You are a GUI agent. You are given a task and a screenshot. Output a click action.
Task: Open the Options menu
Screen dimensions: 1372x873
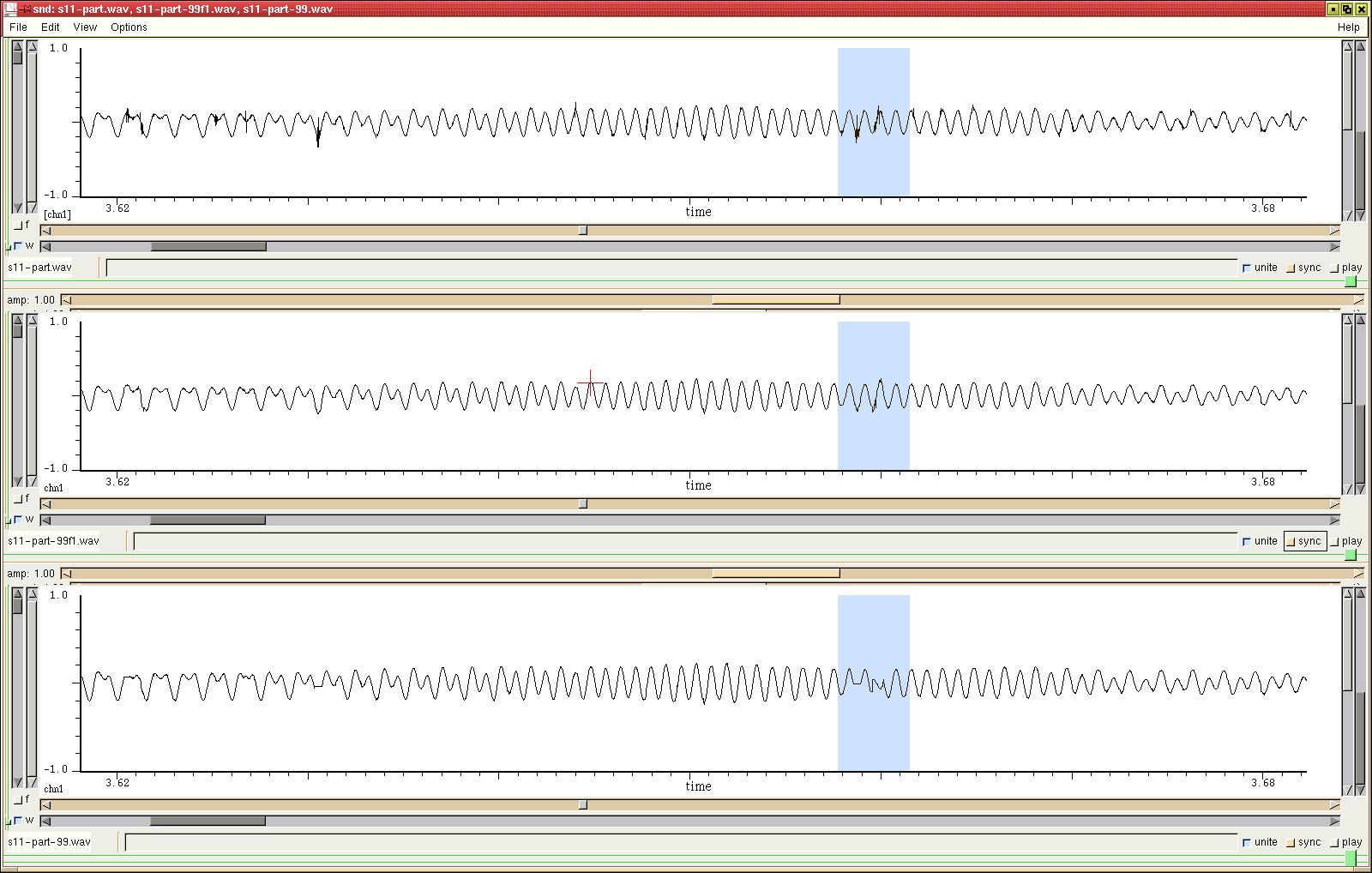pyautogui.click(x=129, y=27)
